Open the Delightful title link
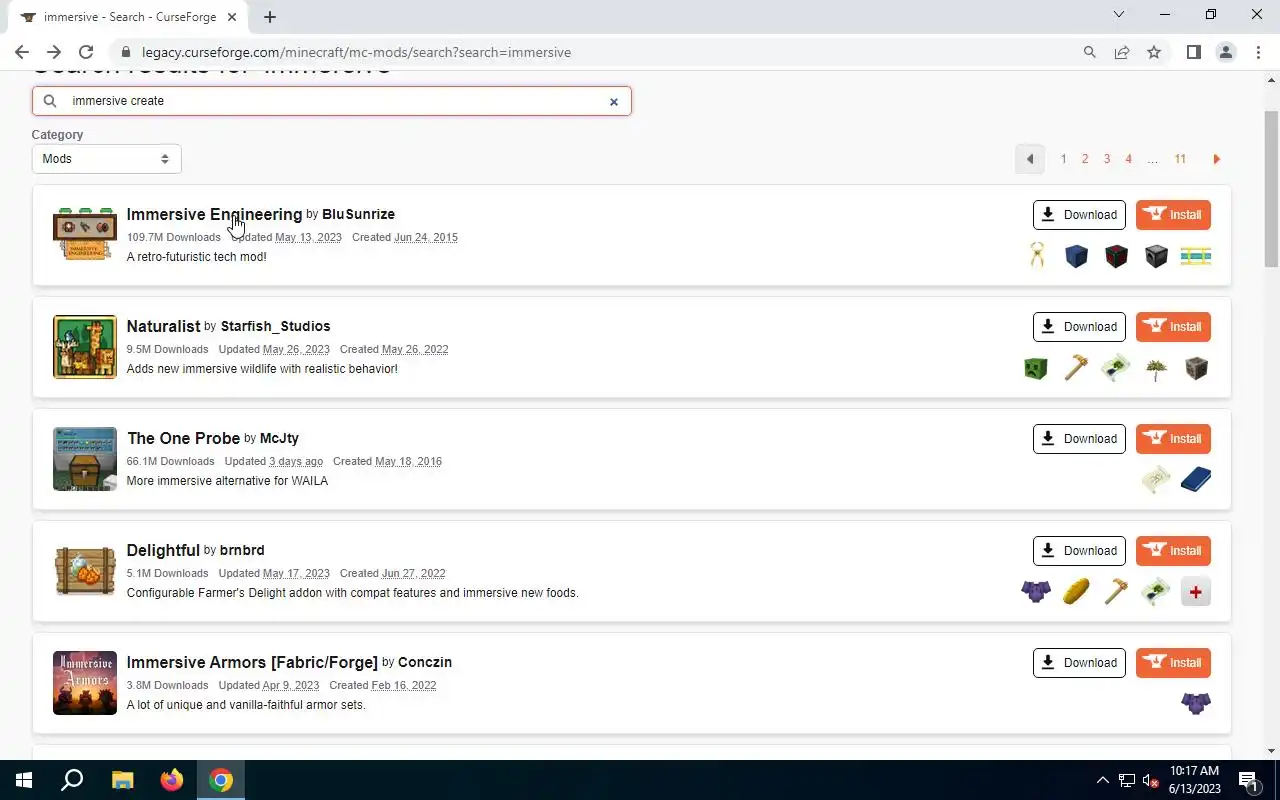 click(x=163, y=550)
